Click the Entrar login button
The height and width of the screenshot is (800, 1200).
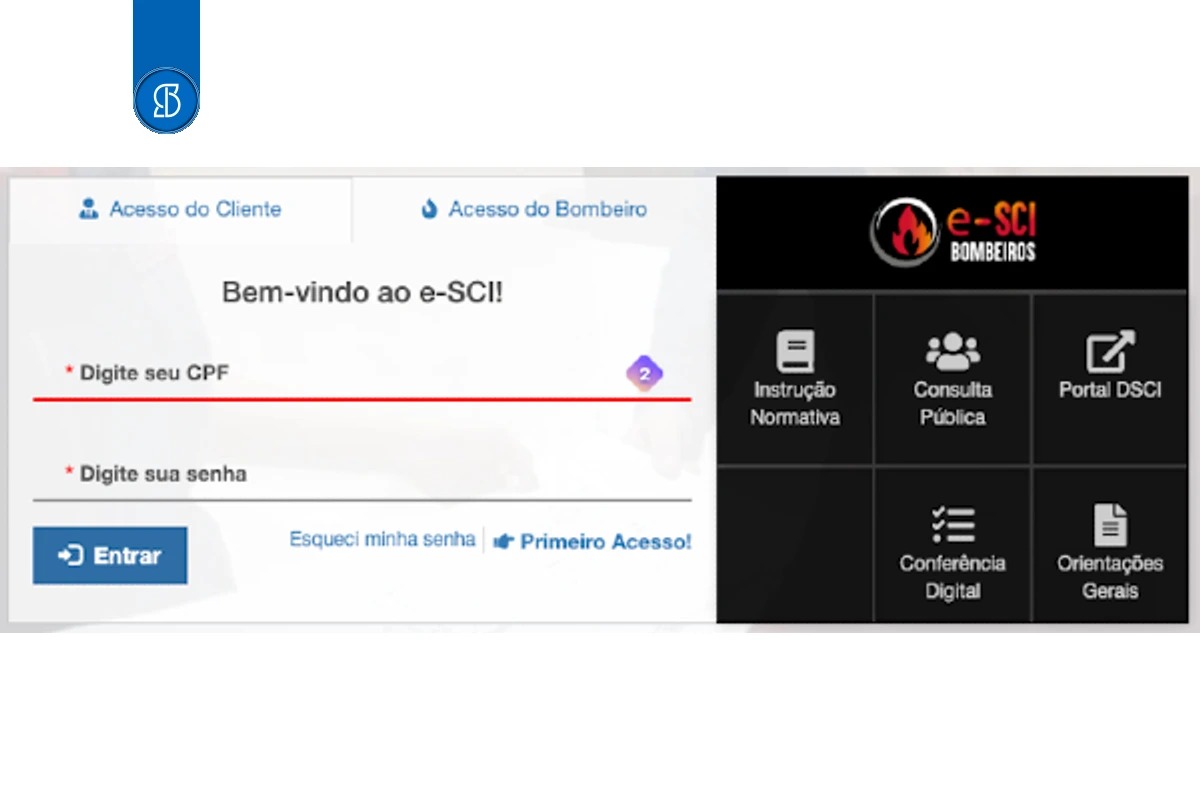click(110, 556)
